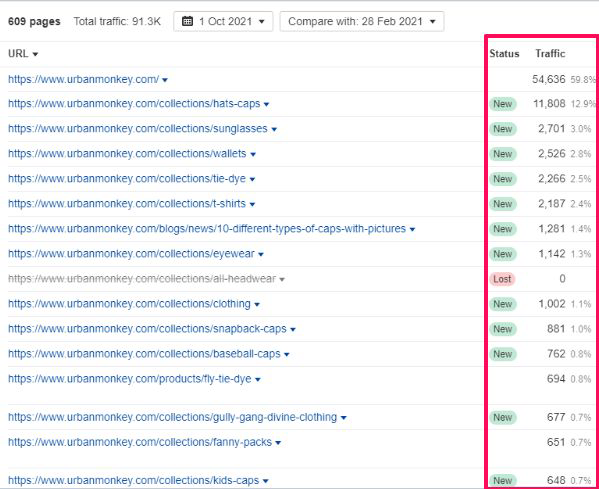The image size is (599, 489).
Task: Open the fly-tie-dye product link
Action: [x=130, y=379]
